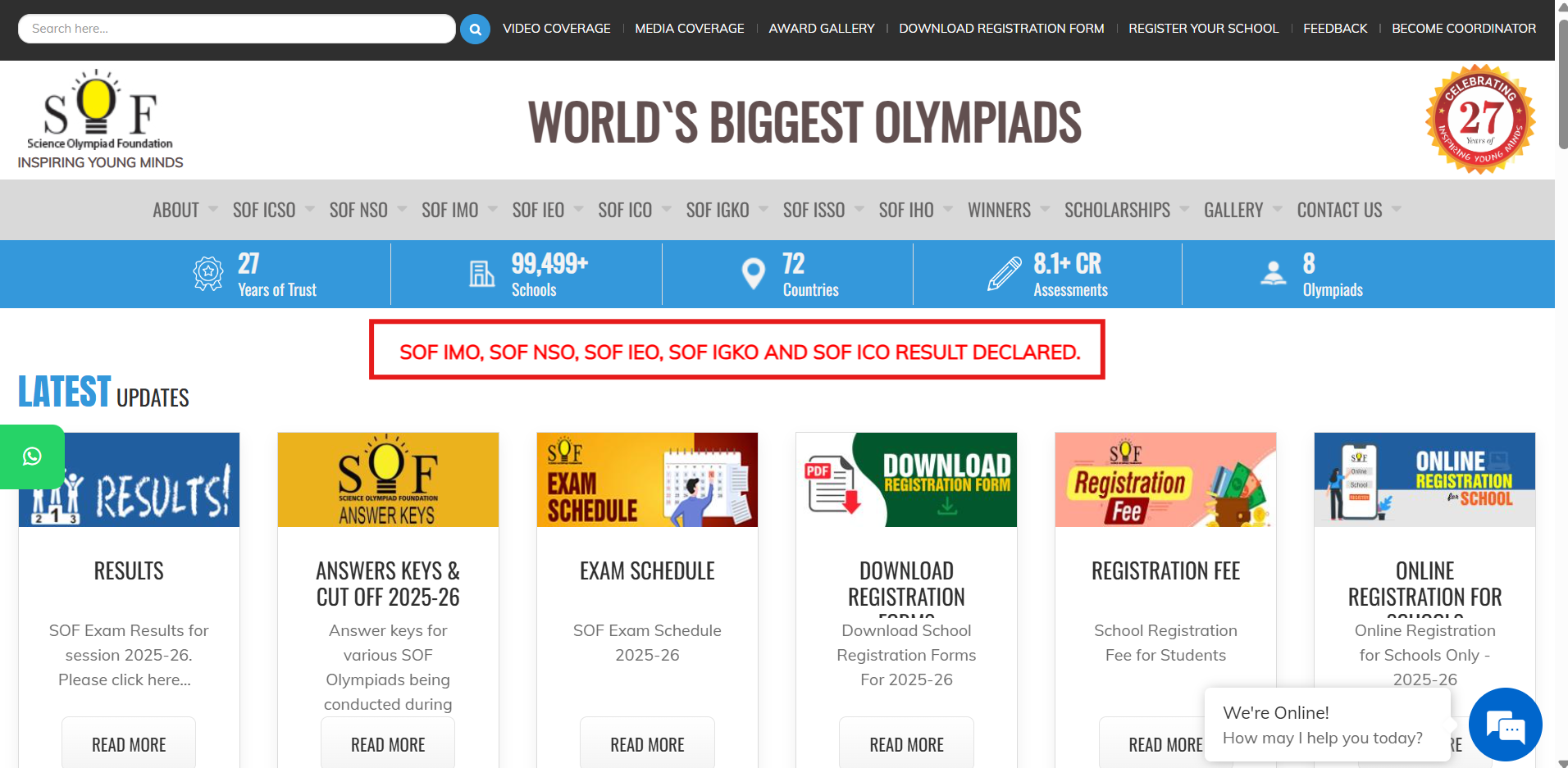
Task: Open the Registration Fee banner thumbnail
Action: tap(1165, 479)
